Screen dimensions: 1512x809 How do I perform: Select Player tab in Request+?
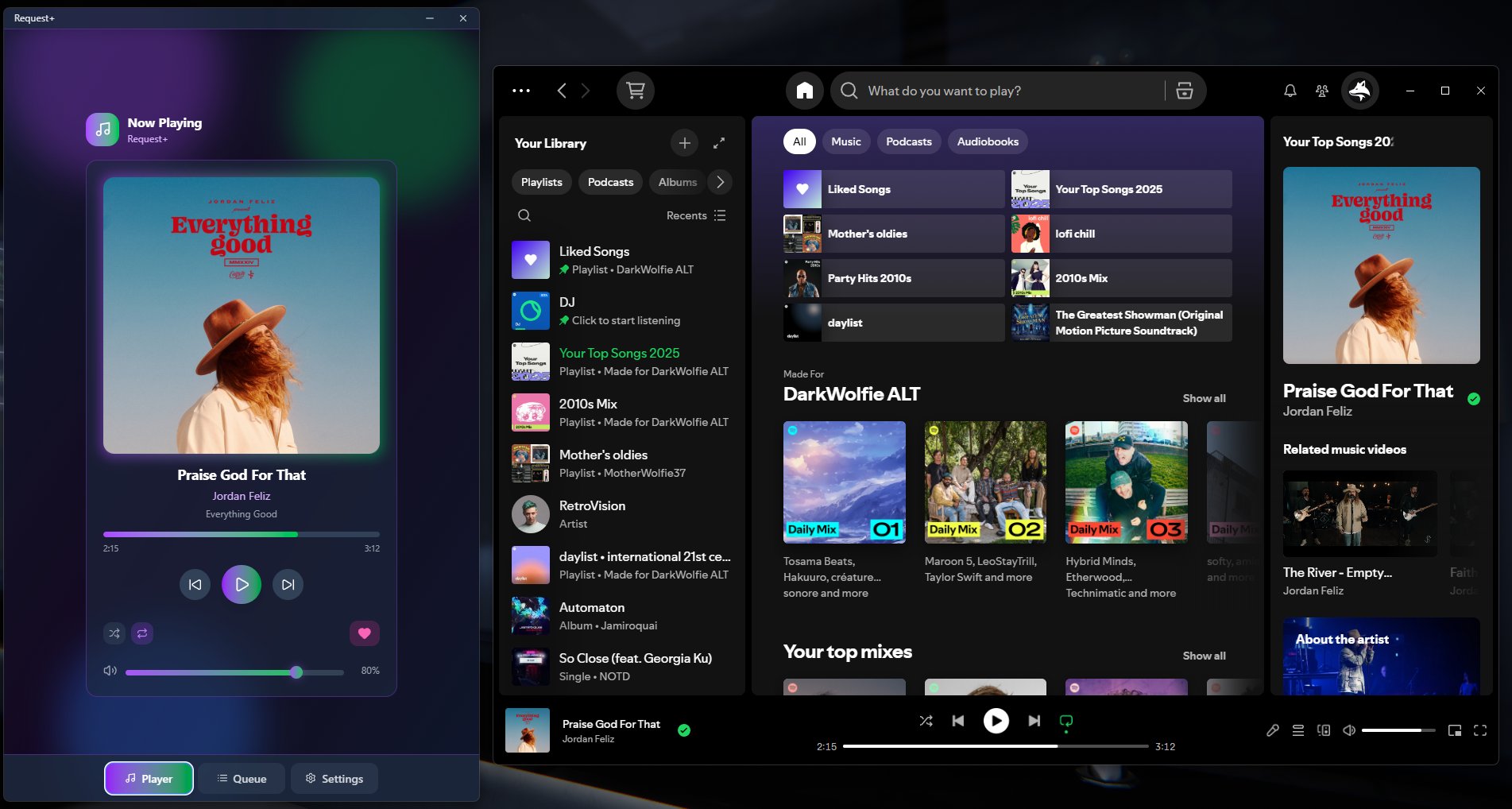click(x=149, y=779)
